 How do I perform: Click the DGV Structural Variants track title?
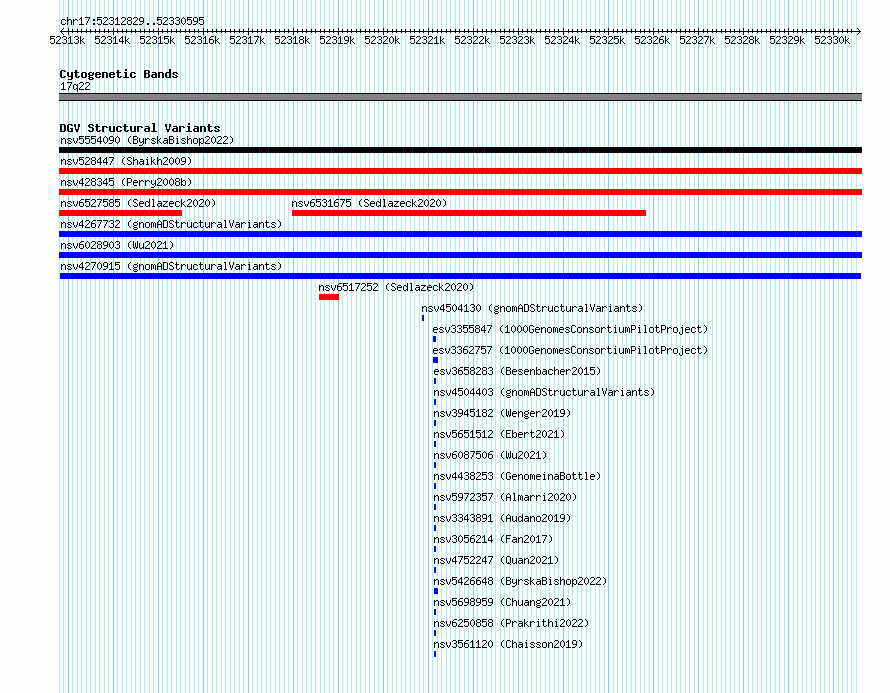pyautogui.click(x=140, y=128)
